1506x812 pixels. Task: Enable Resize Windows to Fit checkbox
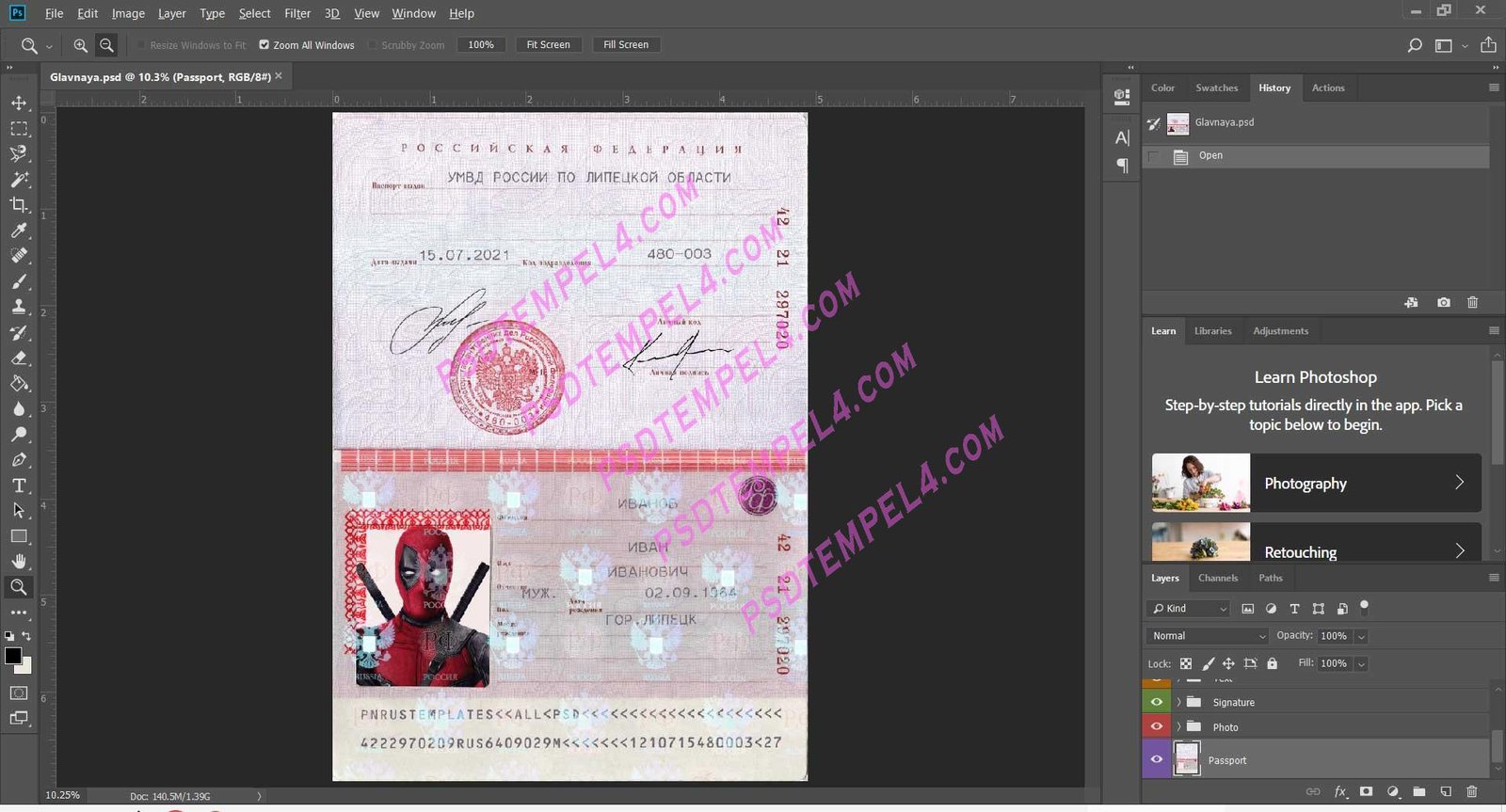click(x=141, y=45)
